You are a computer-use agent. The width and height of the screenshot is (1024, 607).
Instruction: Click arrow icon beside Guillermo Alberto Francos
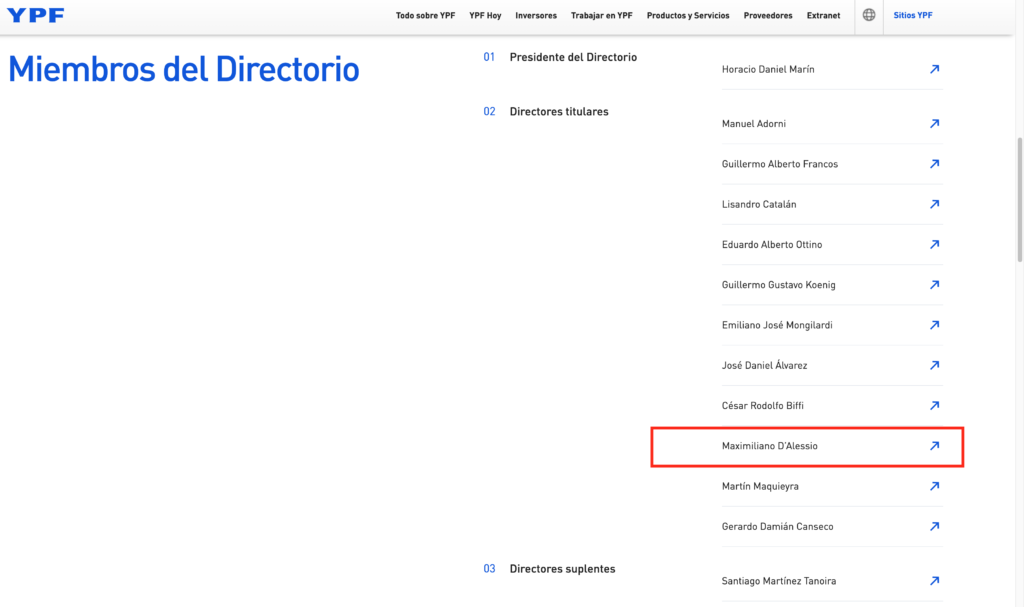[934, 164]
